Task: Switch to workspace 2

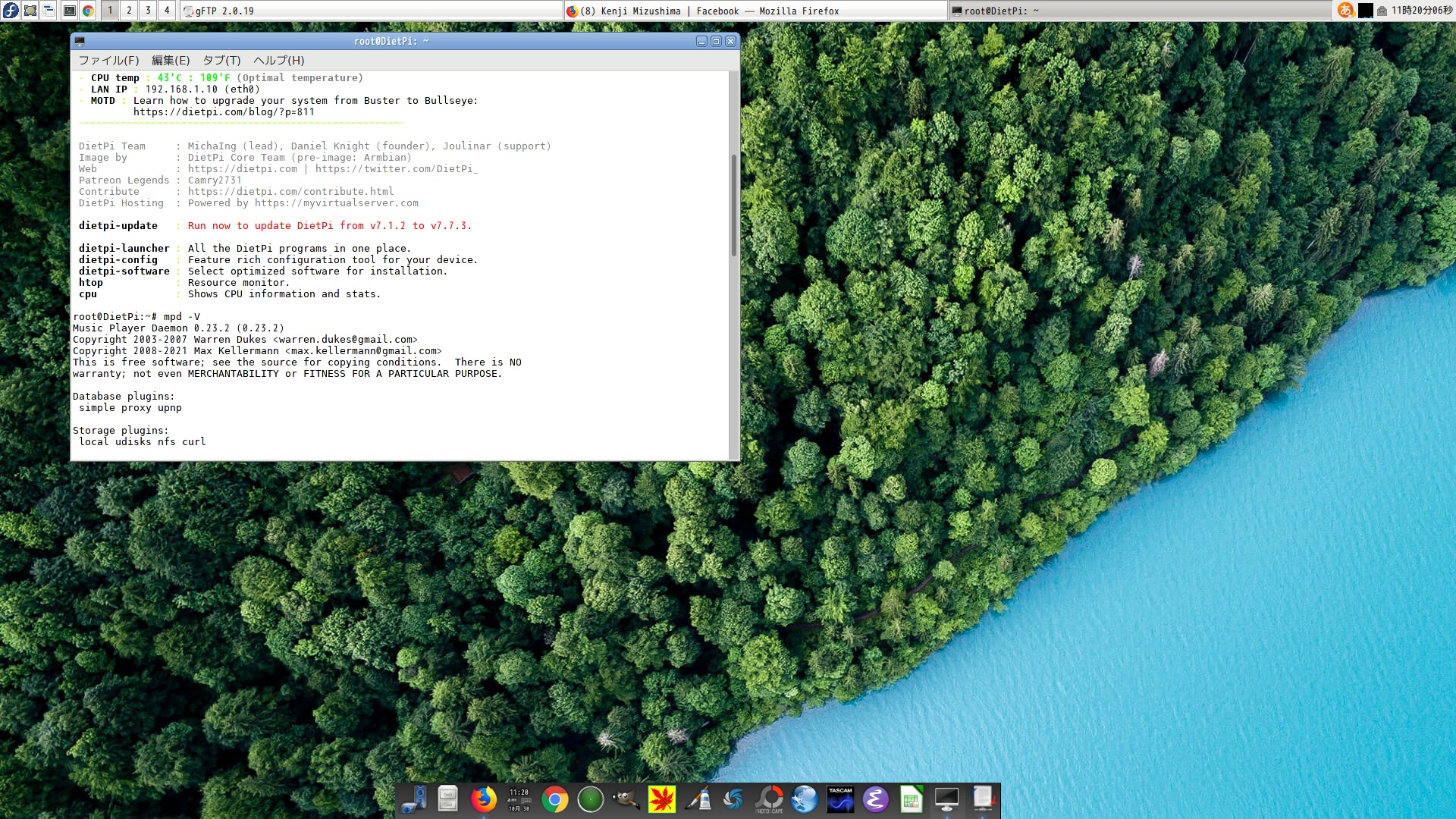Action: pos(129,11)
